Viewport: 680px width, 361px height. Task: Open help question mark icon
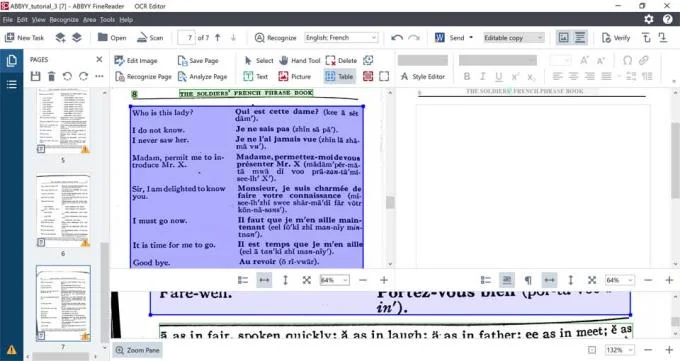tap(668, 19)
